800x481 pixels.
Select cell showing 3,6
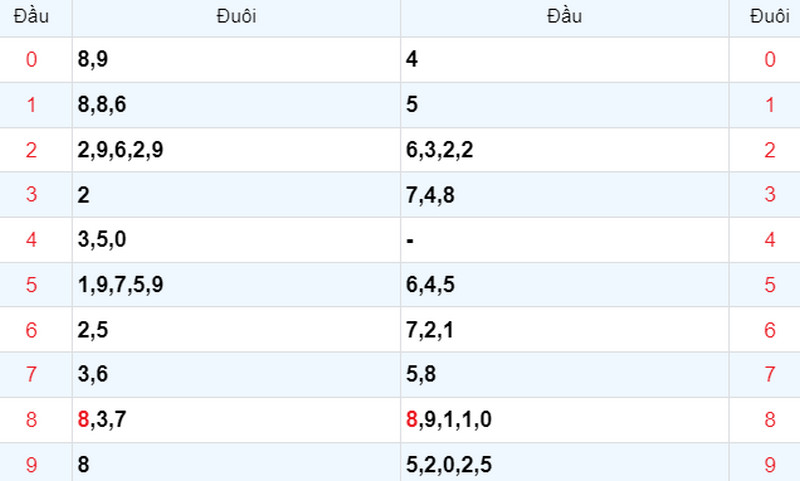click(236, 374)
